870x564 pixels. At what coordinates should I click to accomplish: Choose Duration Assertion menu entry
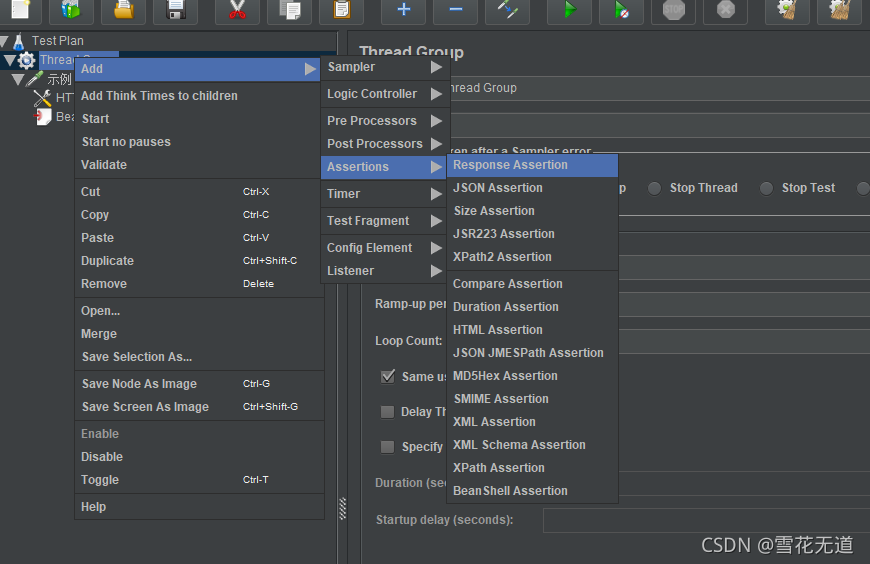point(533,307)
